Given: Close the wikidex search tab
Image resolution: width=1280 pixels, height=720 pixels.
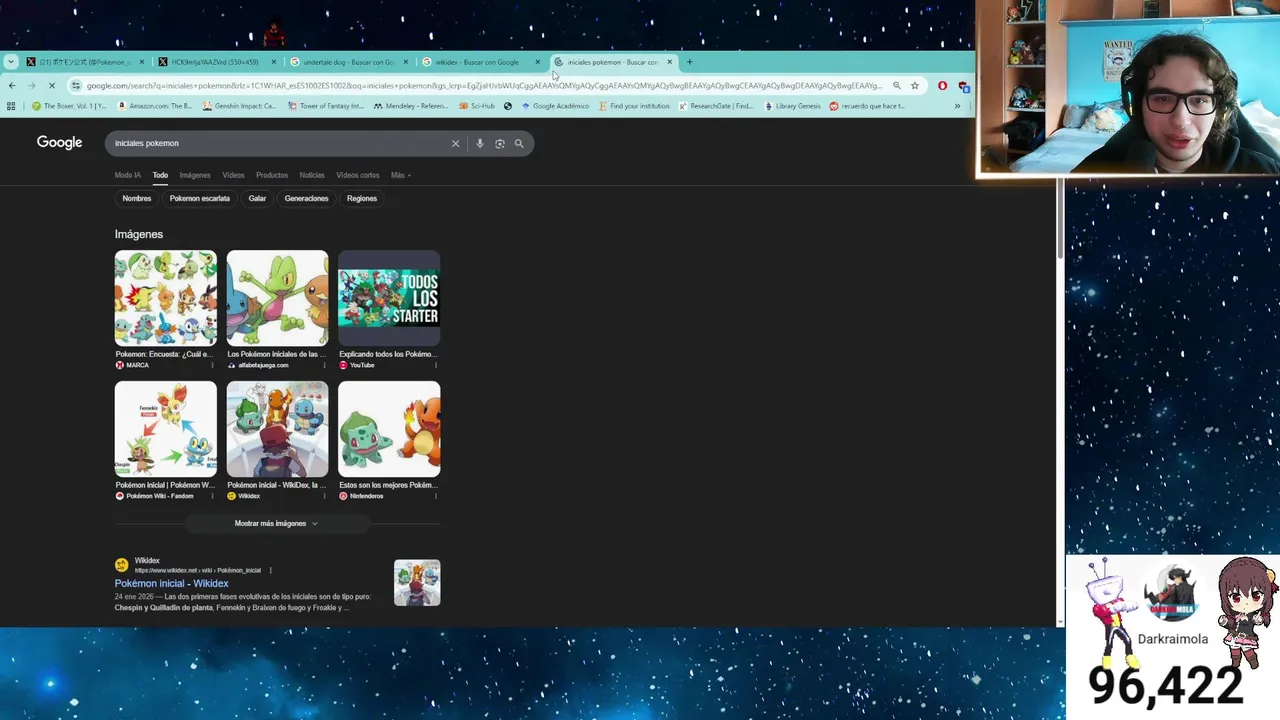Looking at the screenshot, I should click(x=537, y=62).
